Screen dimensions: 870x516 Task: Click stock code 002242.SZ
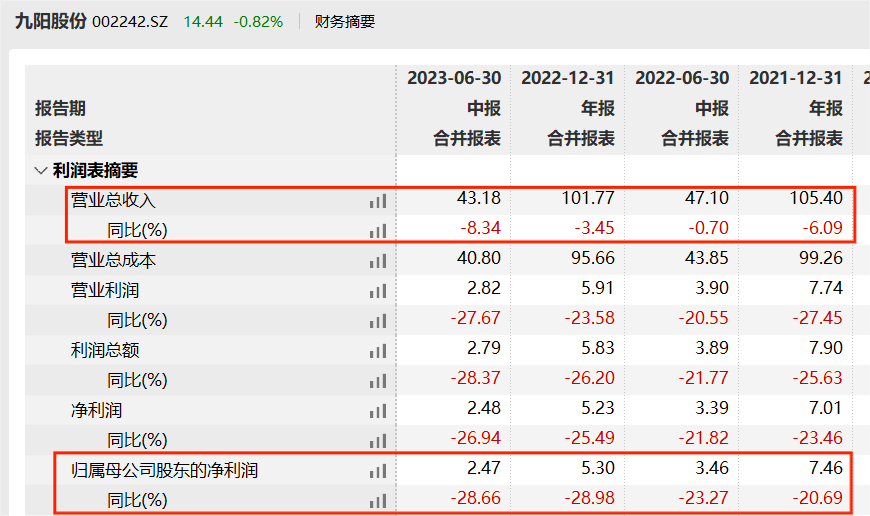pyautogui.click(x=130, y=22)
